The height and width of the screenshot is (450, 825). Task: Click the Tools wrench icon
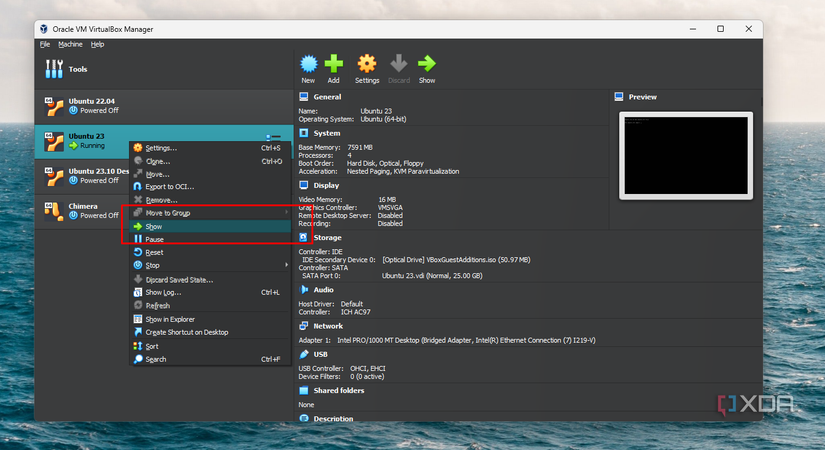[54, 69]
